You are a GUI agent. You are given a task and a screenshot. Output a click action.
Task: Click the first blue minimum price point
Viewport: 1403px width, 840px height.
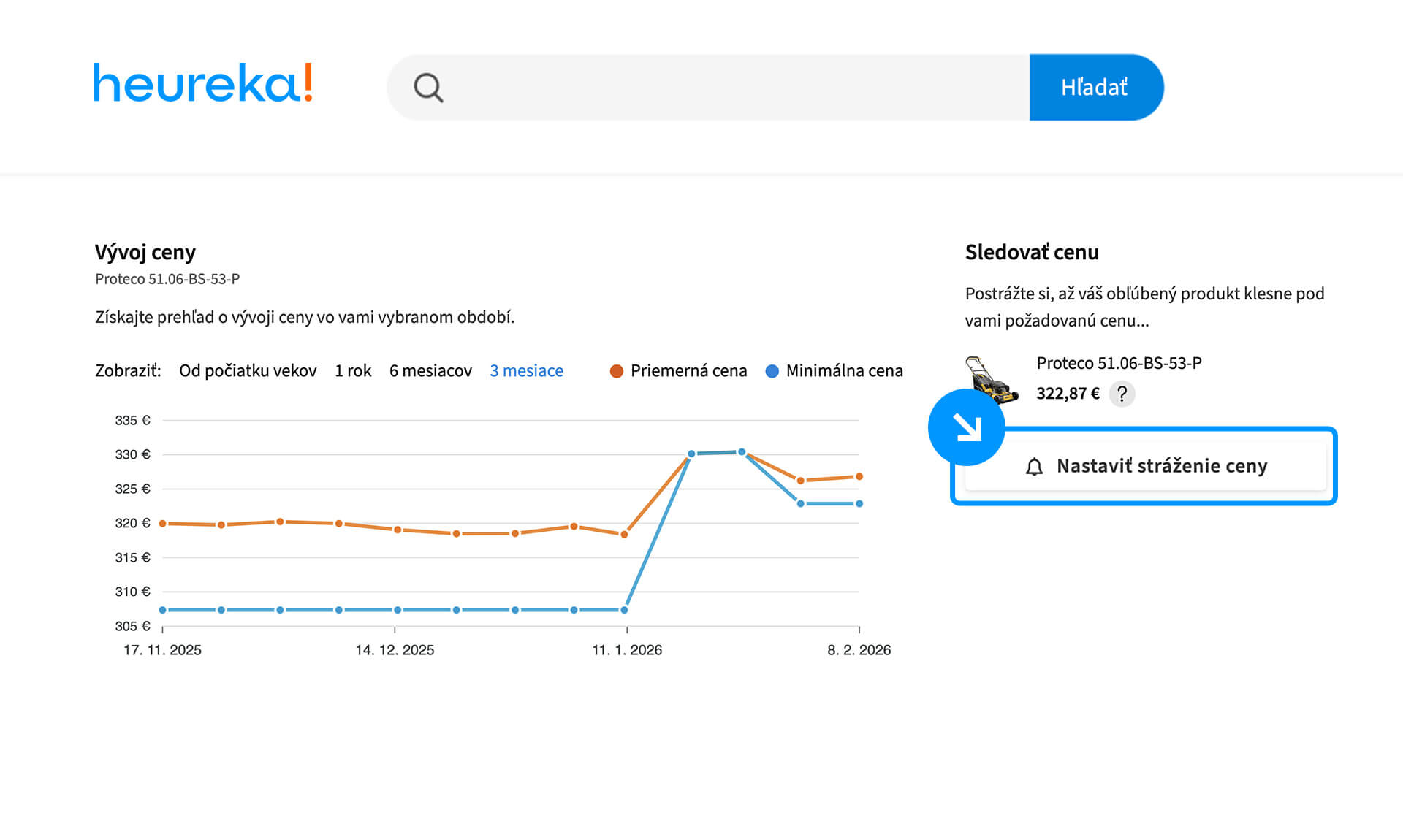pos(163,610)
